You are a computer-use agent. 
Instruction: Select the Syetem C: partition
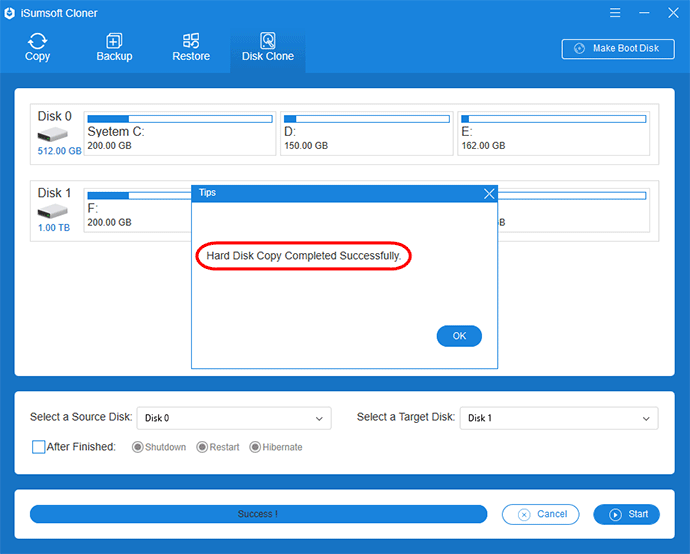coord(180,133)
